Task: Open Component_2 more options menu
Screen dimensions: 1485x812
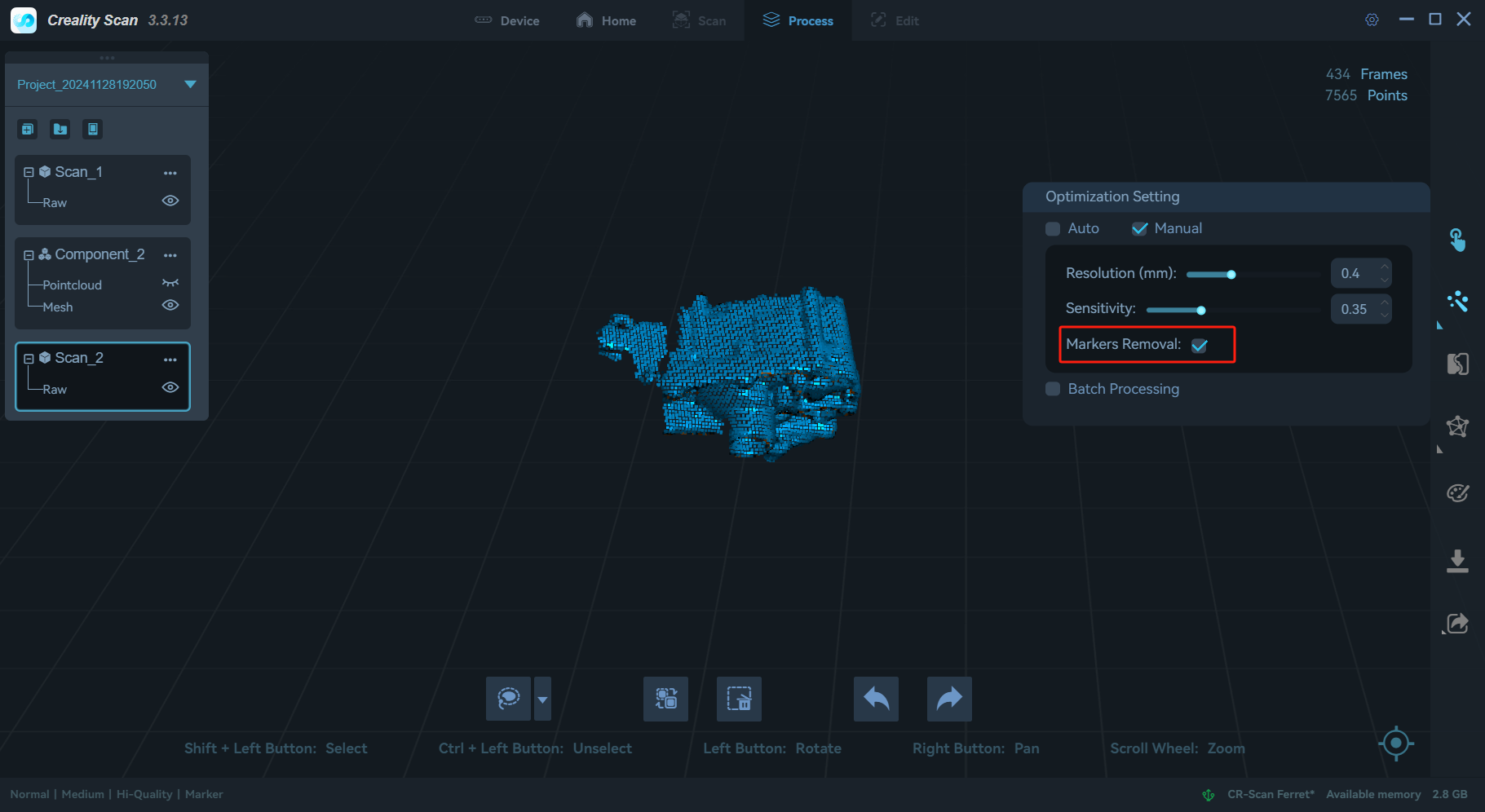Action: 170,255
